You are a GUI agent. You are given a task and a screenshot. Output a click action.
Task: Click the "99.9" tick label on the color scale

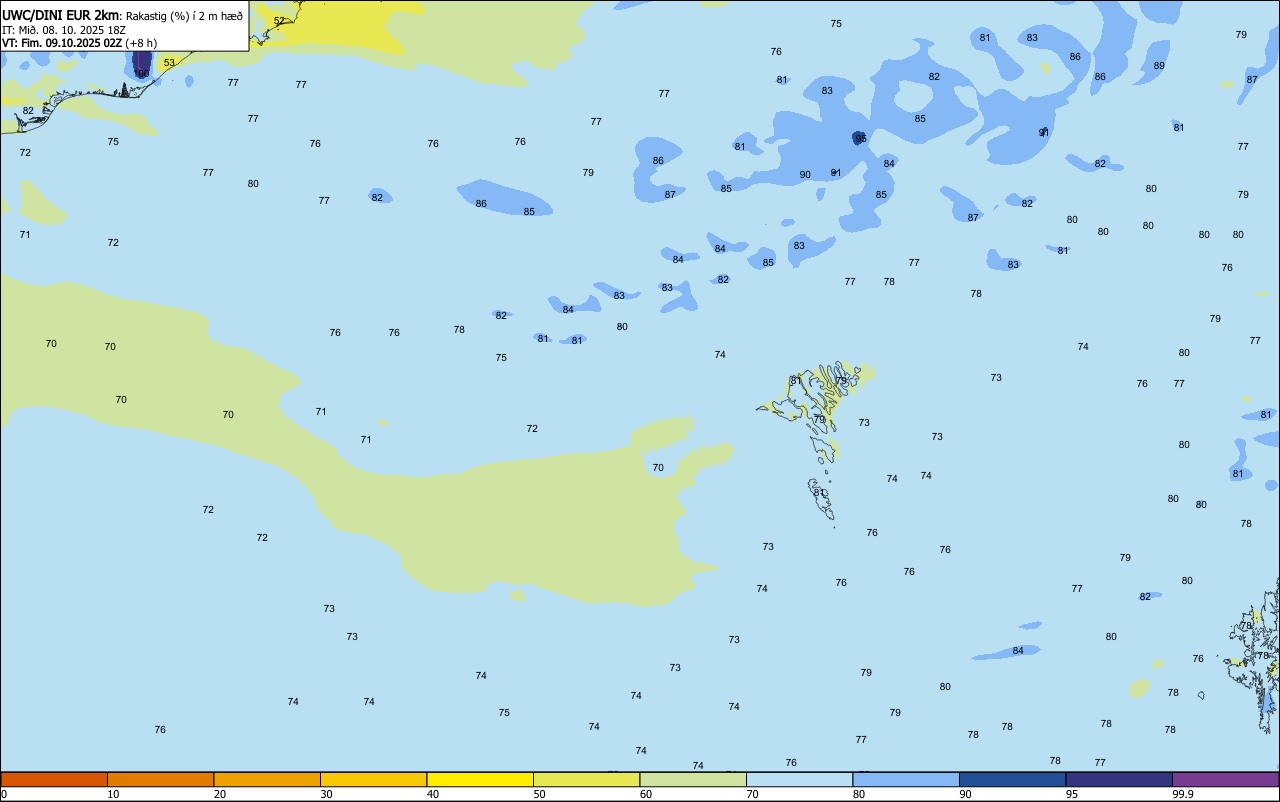click(x=1184, y=794)
